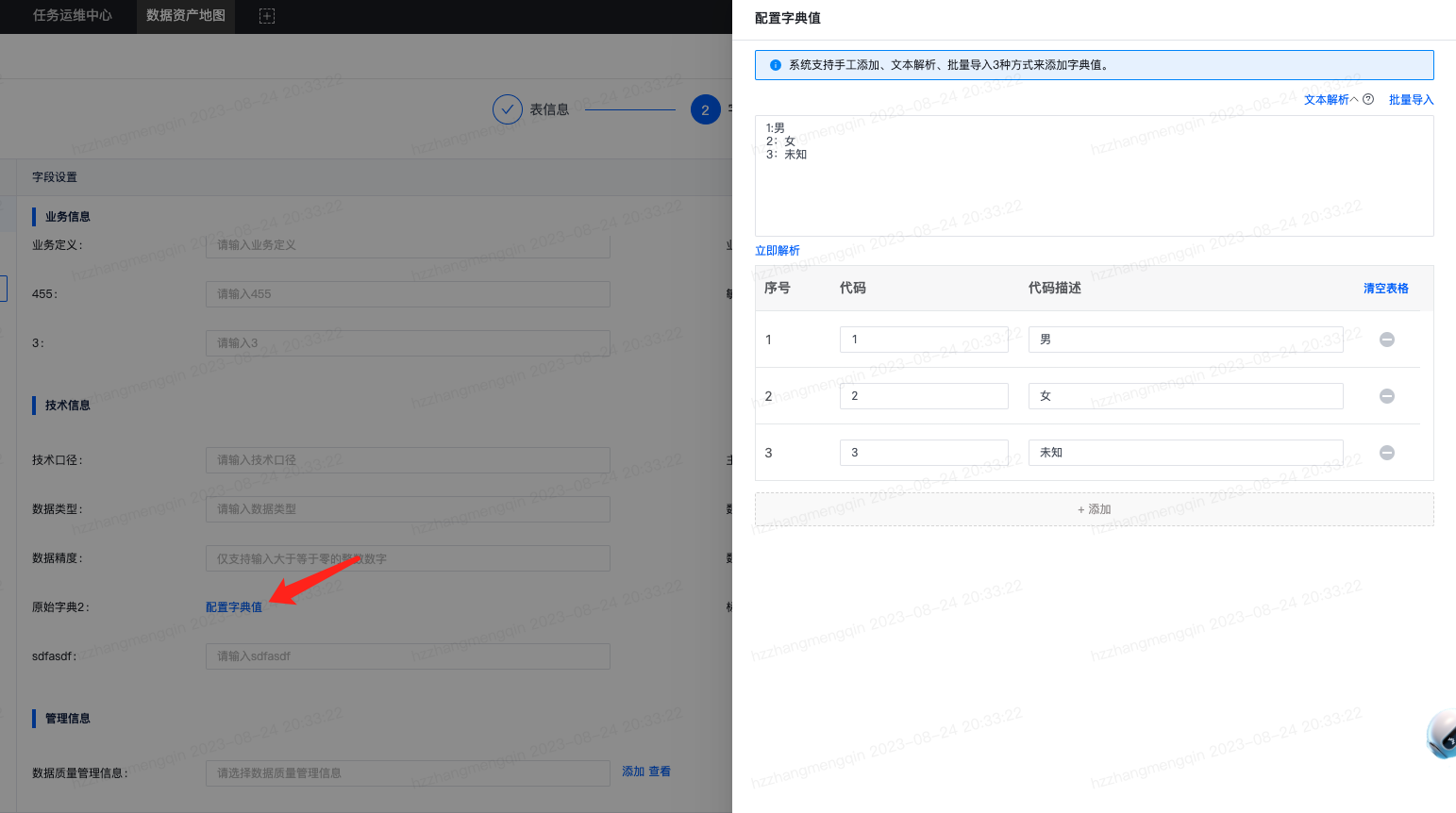Screen dimensions: 1456x813
Task: Edit the code field in row 2
Action: coord(924,396)
